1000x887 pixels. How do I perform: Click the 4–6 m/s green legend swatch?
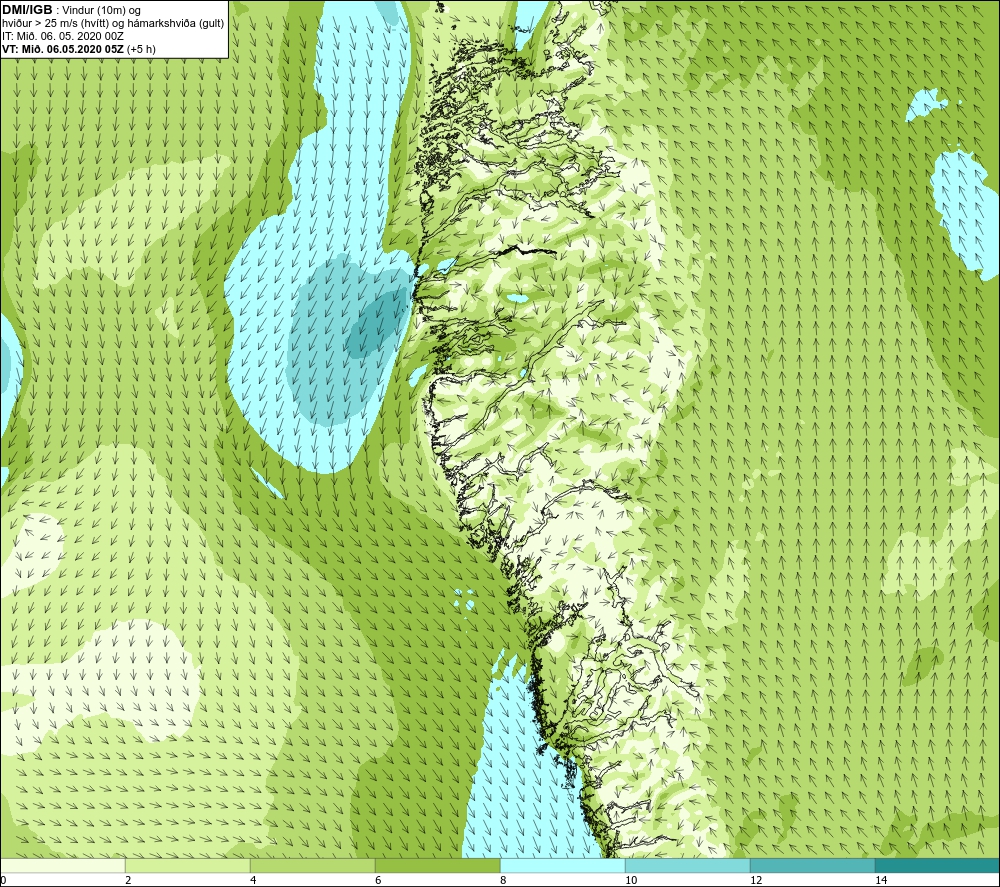coord(312,866)
